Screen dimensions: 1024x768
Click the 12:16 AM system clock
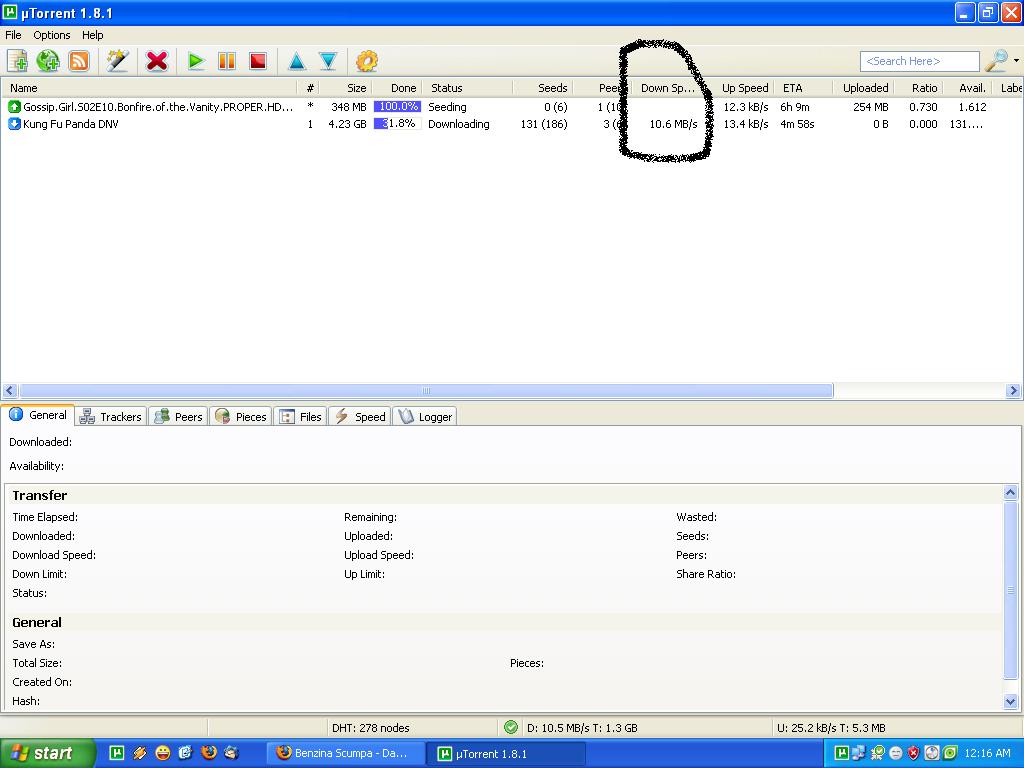pos(987,753)
